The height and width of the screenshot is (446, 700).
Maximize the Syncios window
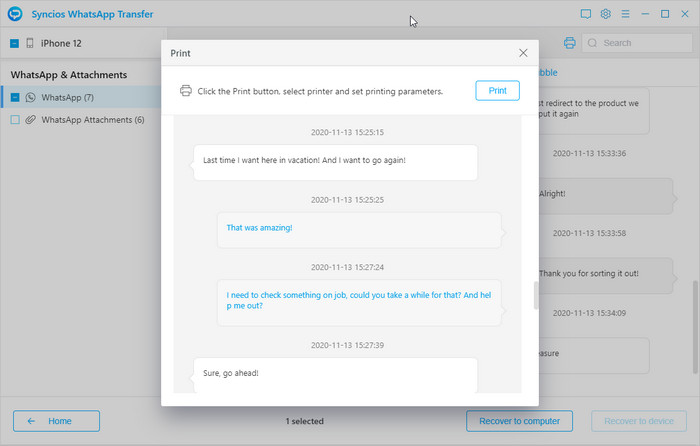(665, 14)
